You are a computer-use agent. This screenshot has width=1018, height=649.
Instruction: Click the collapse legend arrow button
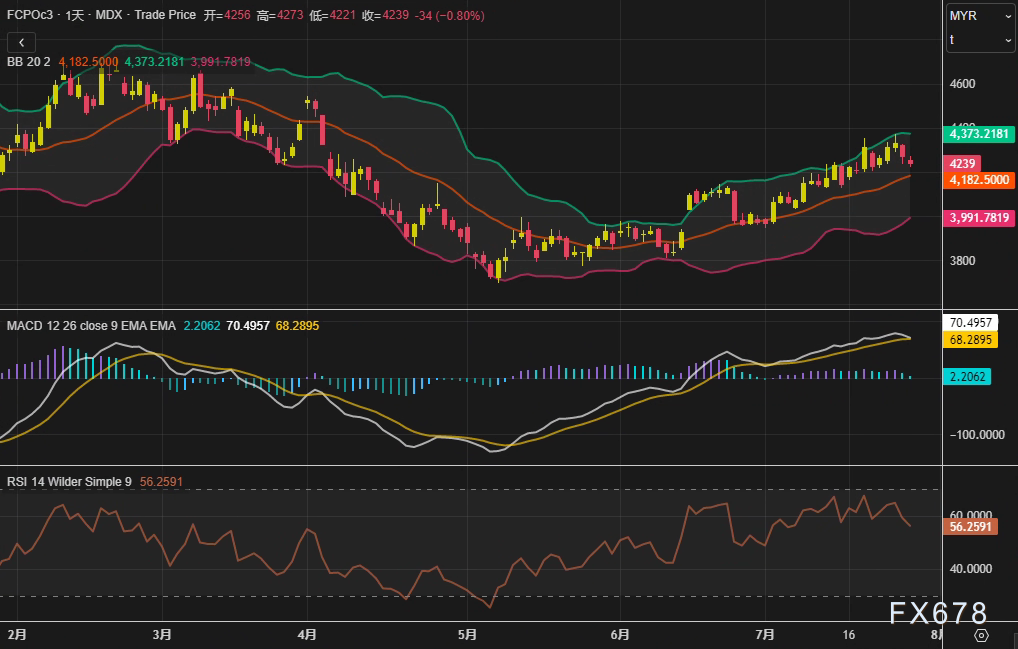(21, 42)
